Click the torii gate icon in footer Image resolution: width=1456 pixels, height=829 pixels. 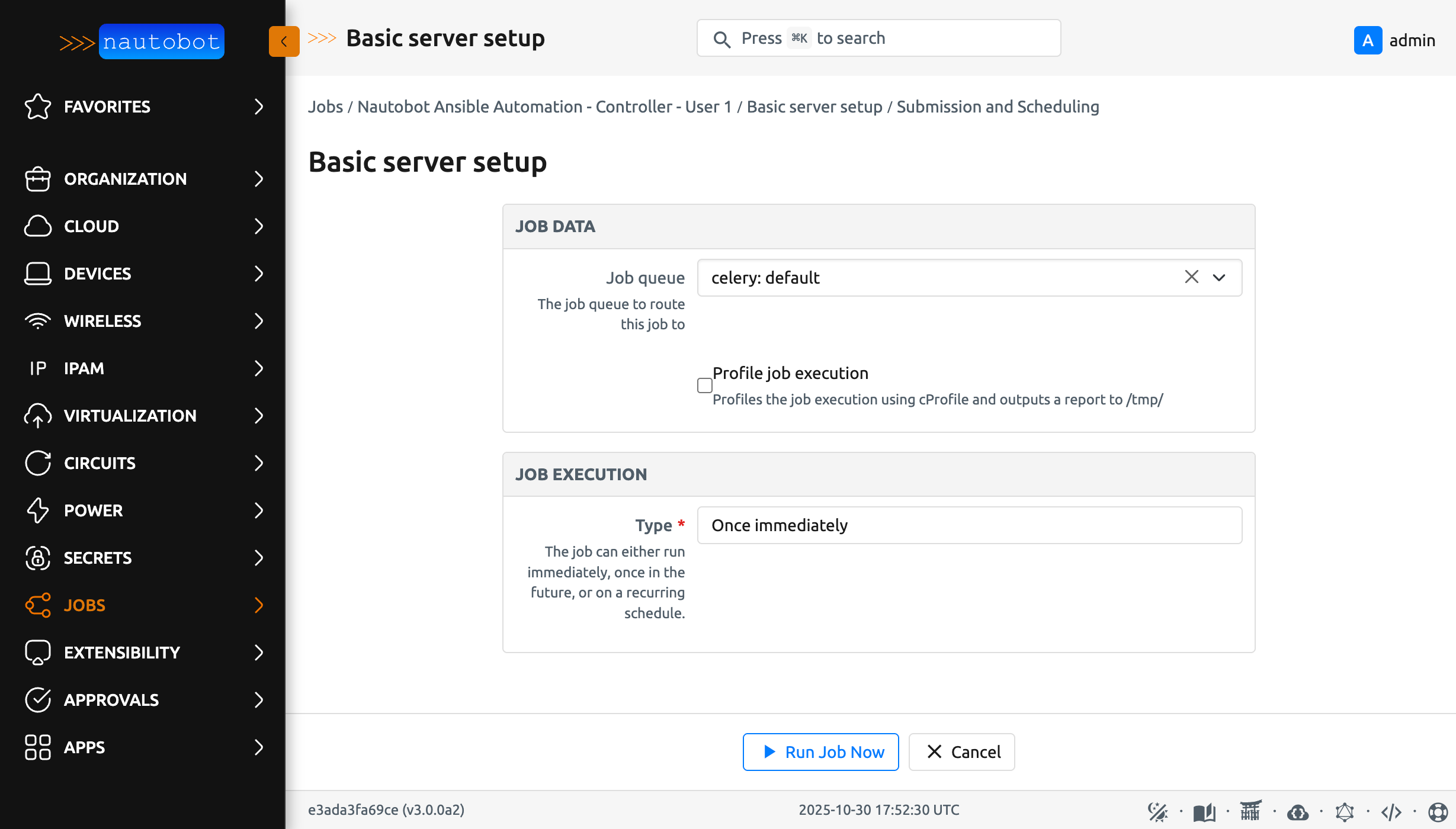click(x=1250, y=811)
